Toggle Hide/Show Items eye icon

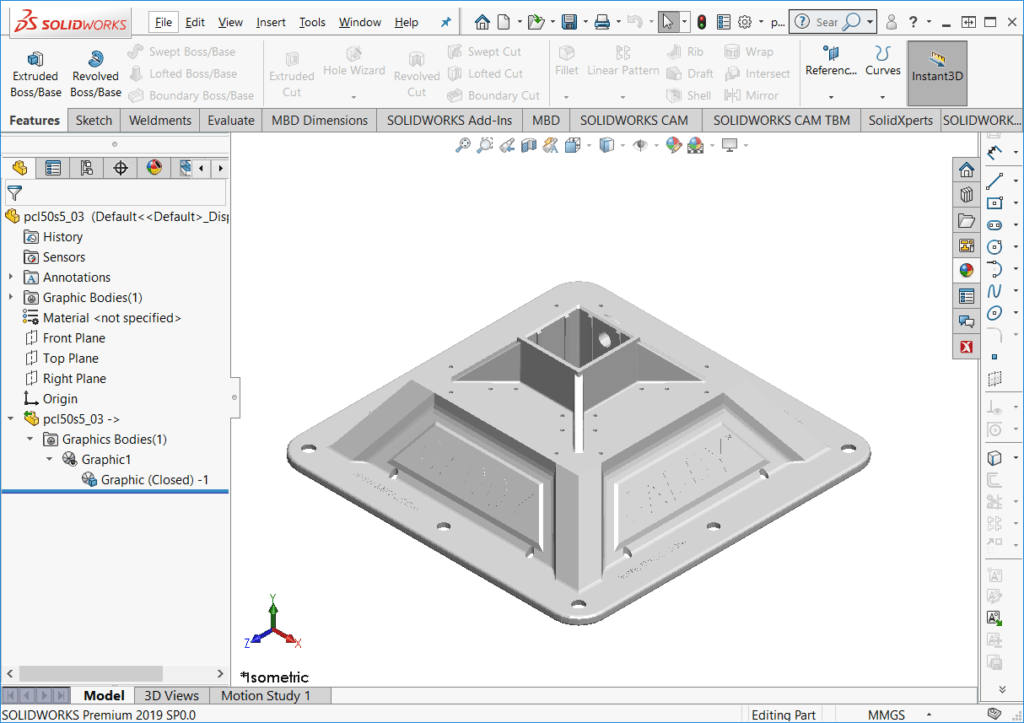640,145
